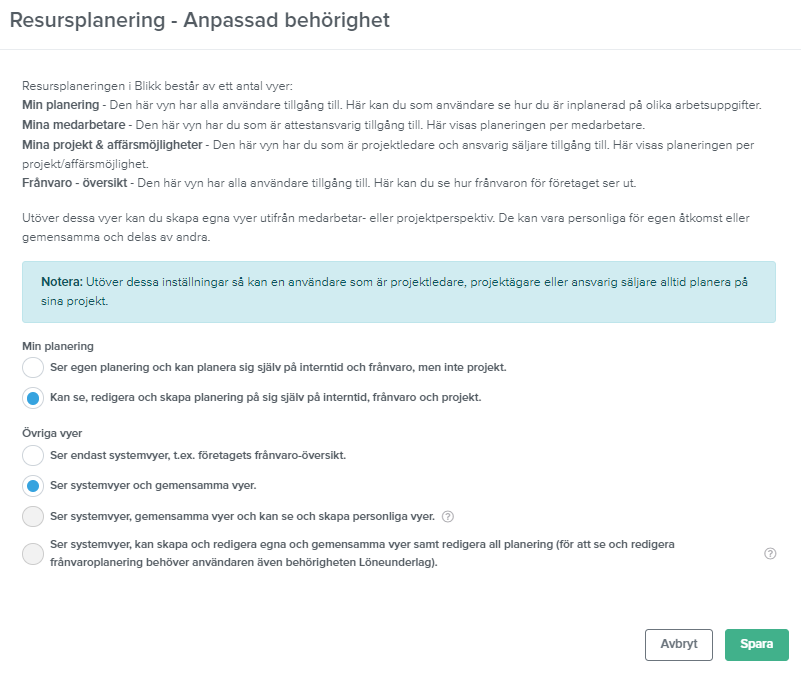801x674 pixels.
Task: Click the Spara button
Action: tap(757, 644)
